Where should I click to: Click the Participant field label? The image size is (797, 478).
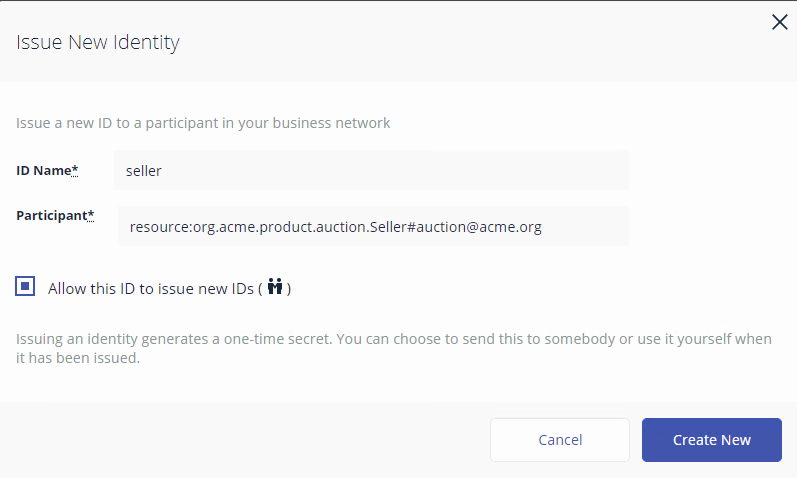(51, 215)
